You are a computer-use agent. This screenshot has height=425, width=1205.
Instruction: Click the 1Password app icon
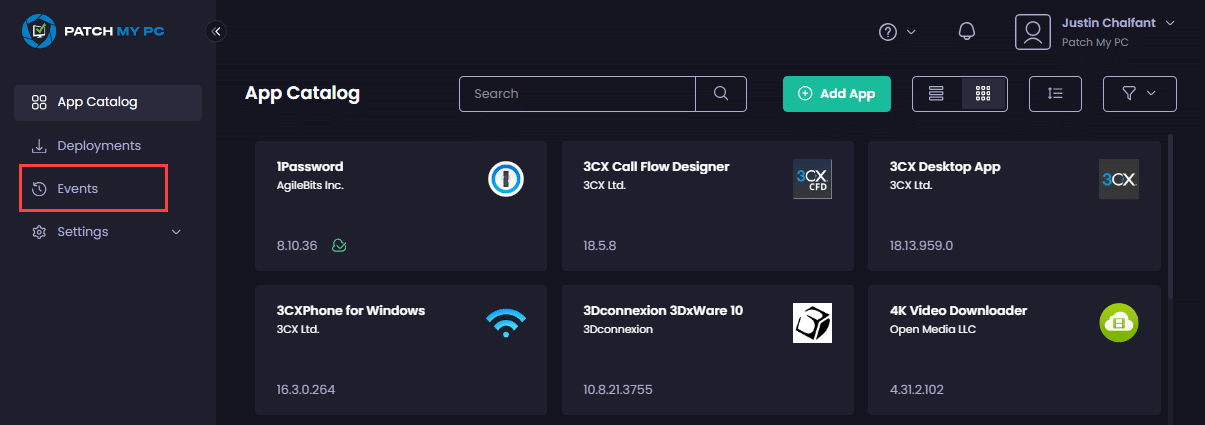click(x=506, y=179)
